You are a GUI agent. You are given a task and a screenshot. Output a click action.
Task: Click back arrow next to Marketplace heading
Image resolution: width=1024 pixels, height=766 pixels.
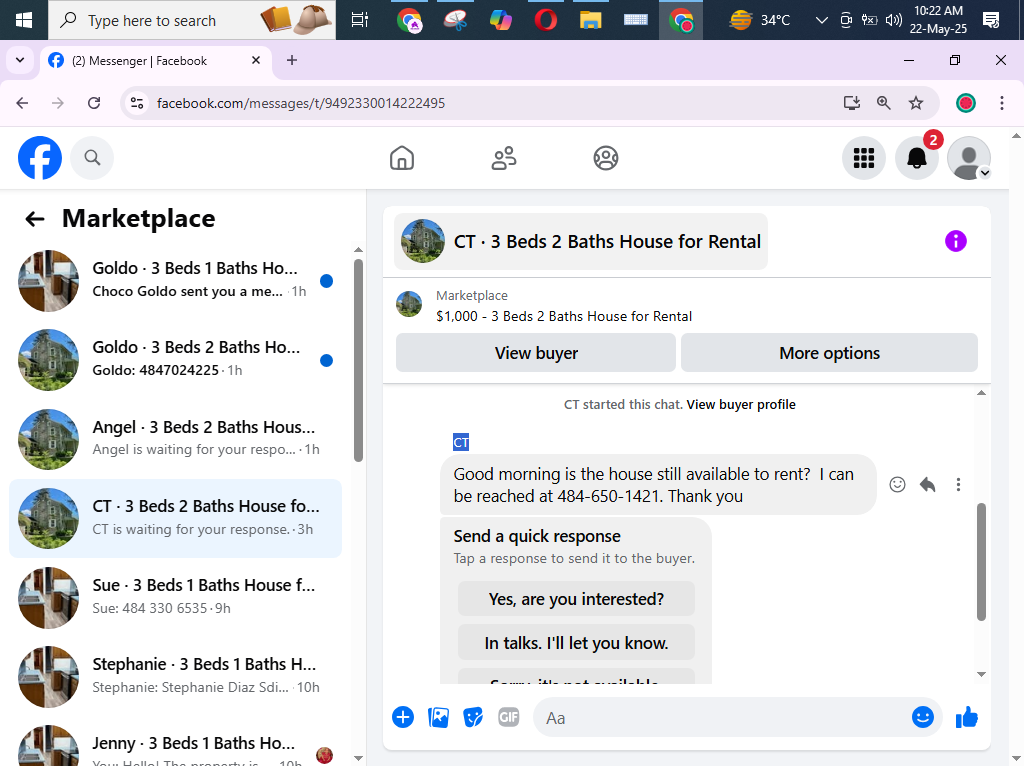(35, 219)
